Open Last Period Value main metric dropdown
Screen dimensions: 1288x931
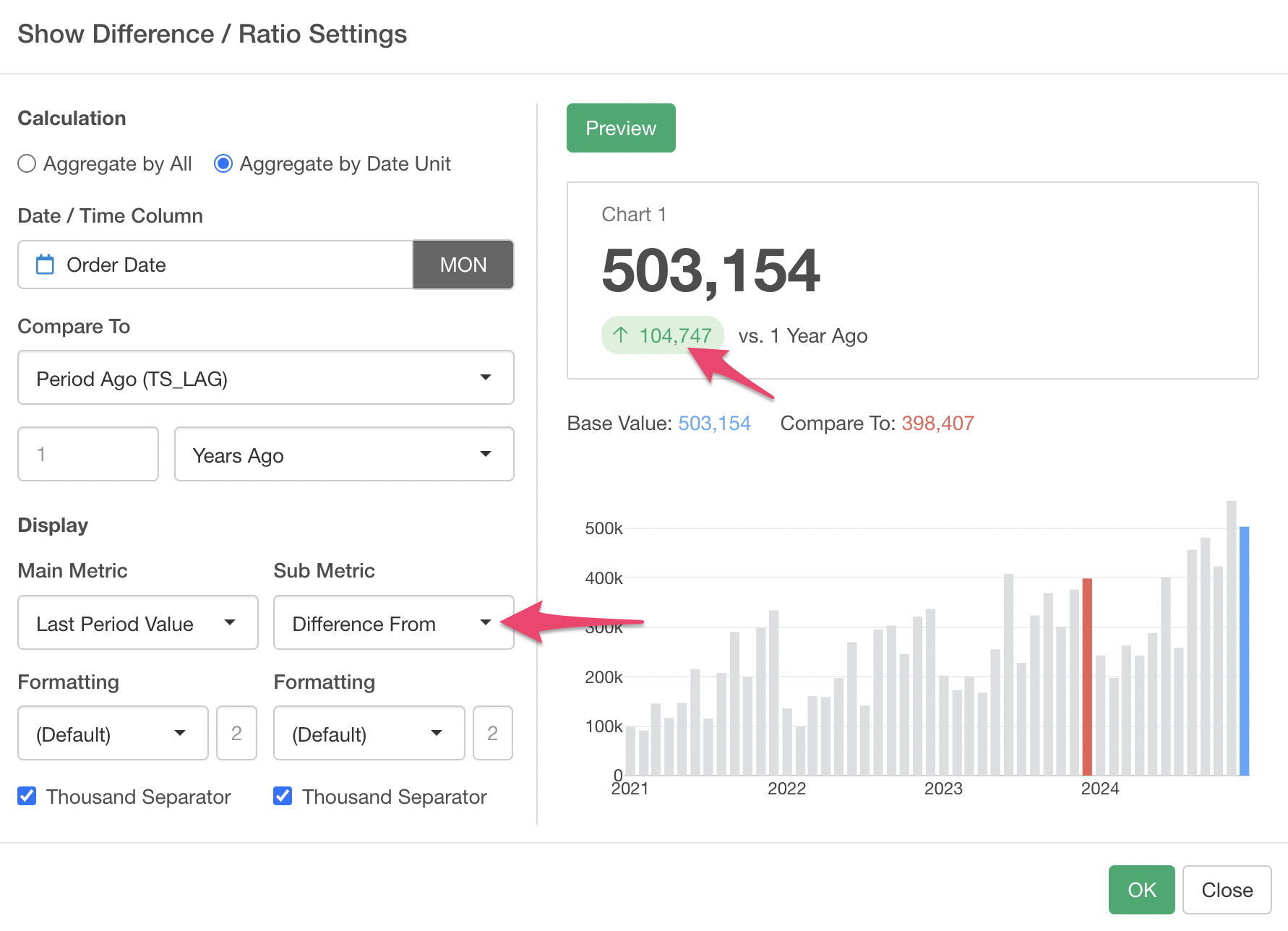[x=137, y=623]
